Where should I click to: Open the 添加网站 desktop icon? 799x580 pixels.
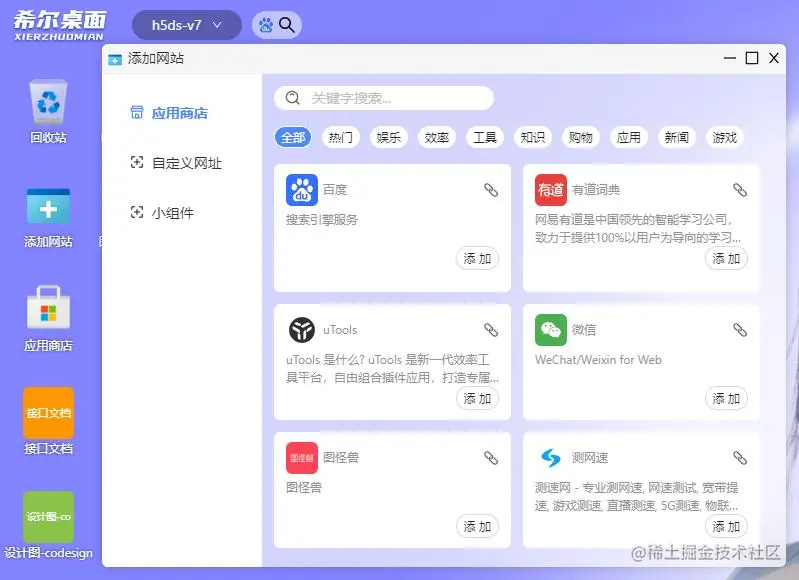pos(48,206)
